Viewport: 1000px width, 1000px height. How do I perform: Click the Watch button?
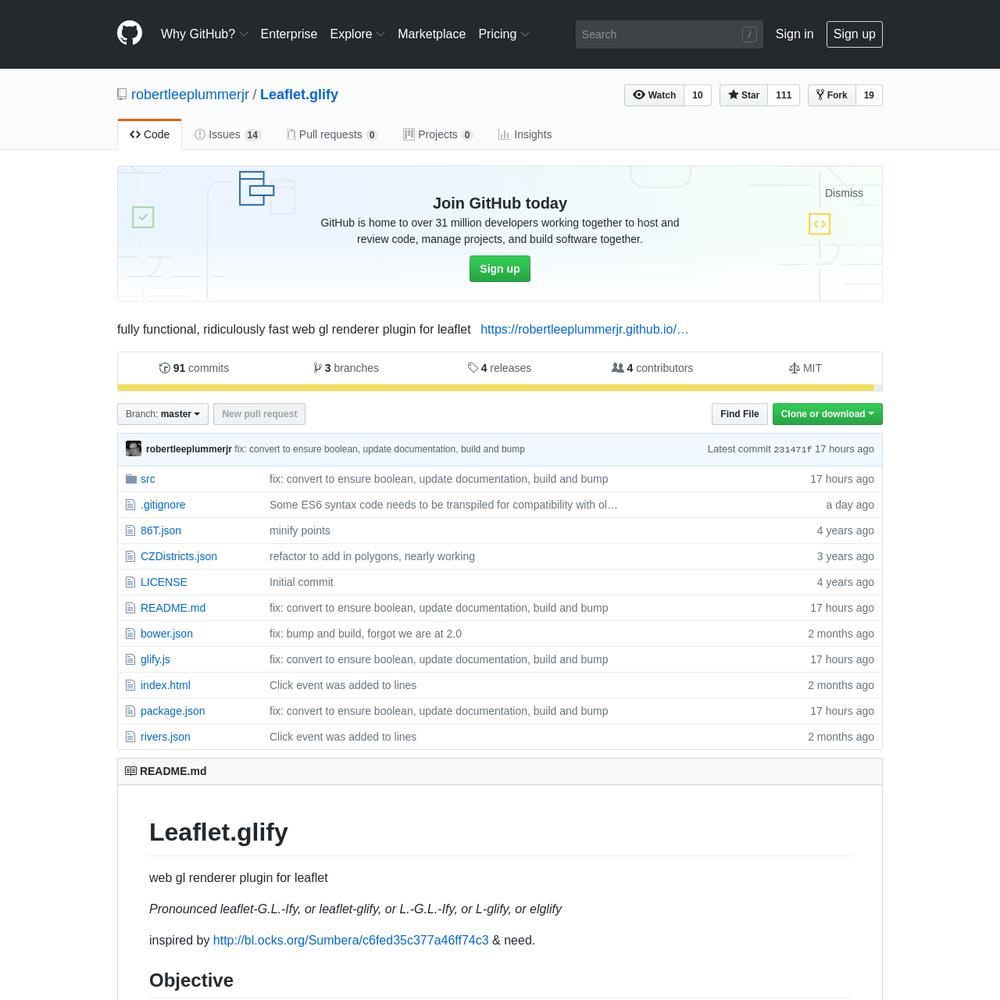pos(654,95)
